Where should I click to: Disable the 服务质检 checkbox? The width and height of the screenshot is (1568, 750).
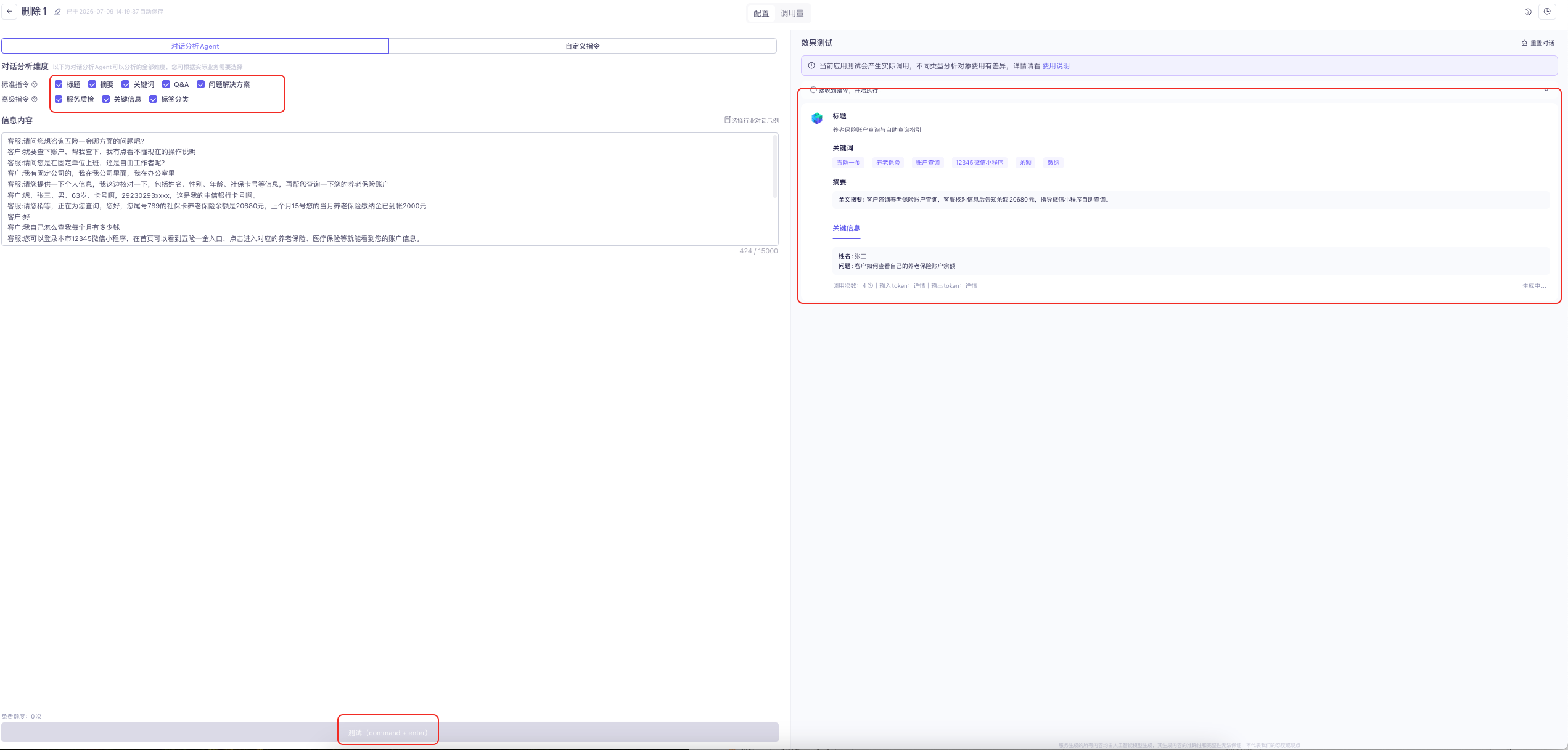pos(59,99)
